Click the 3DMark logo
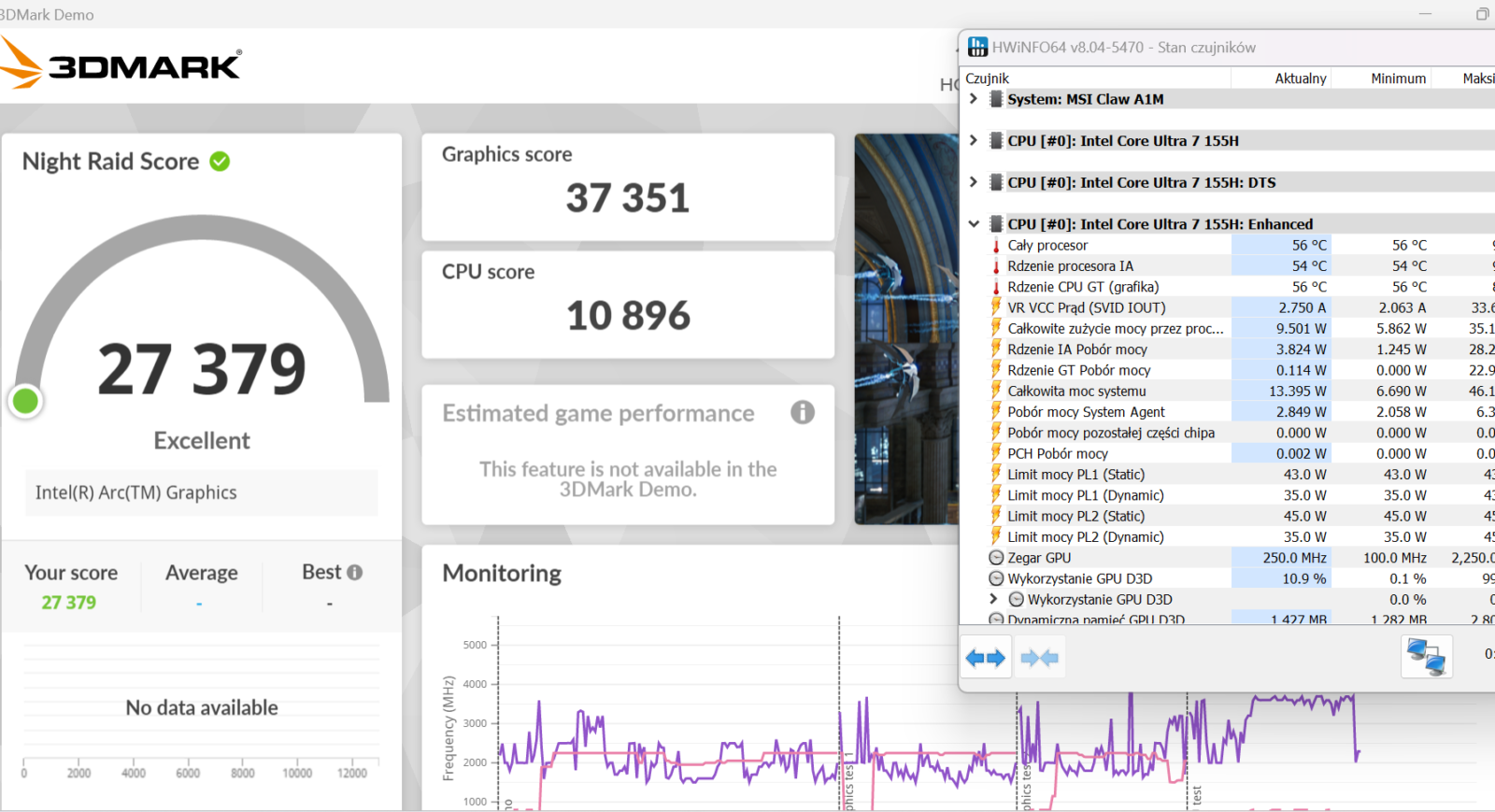This screenshot has height=812, width=1495. (121, 64)
